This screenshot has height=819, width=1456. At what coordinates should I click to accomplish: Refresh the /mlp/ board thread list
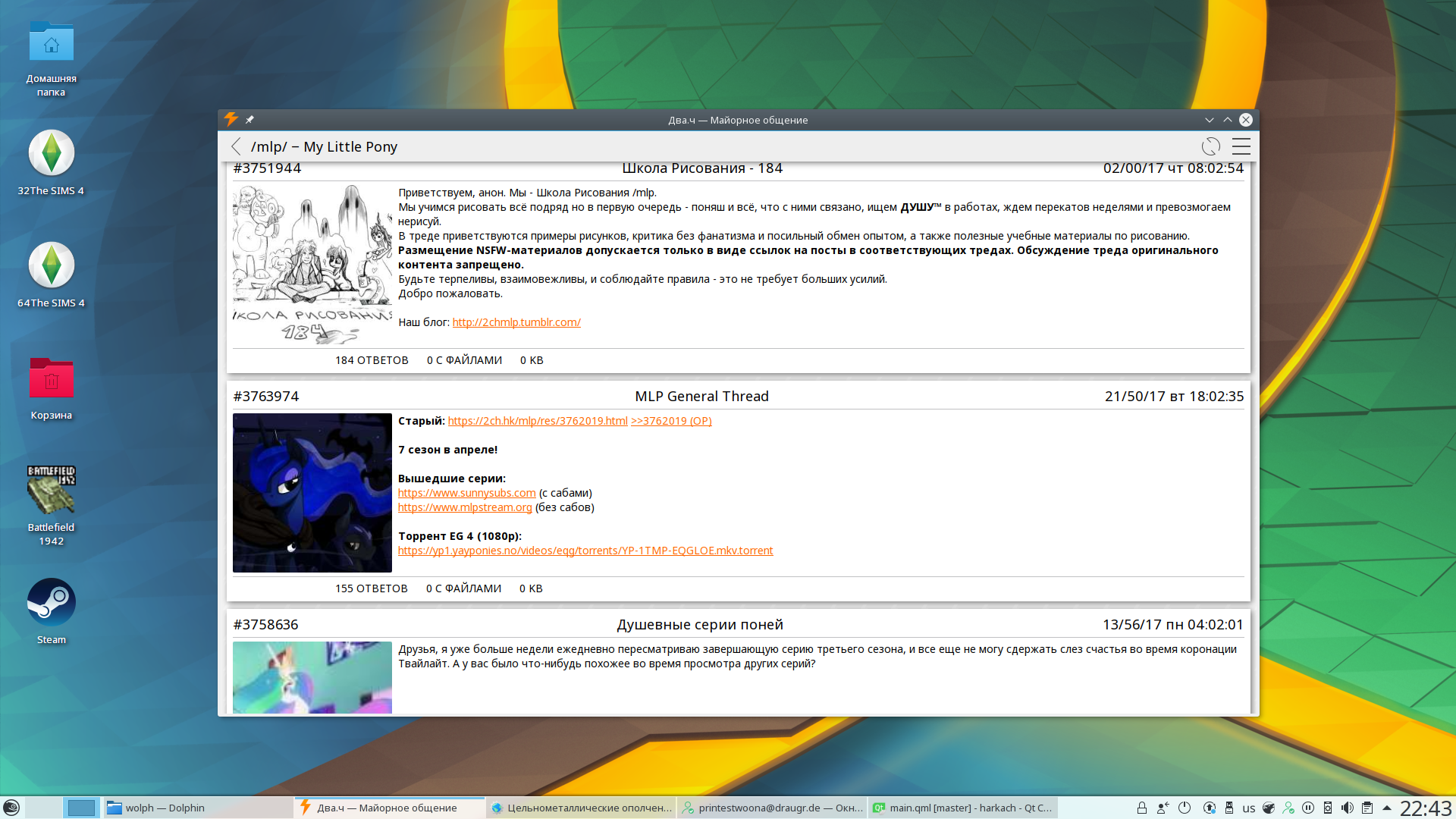[1211, 146]
